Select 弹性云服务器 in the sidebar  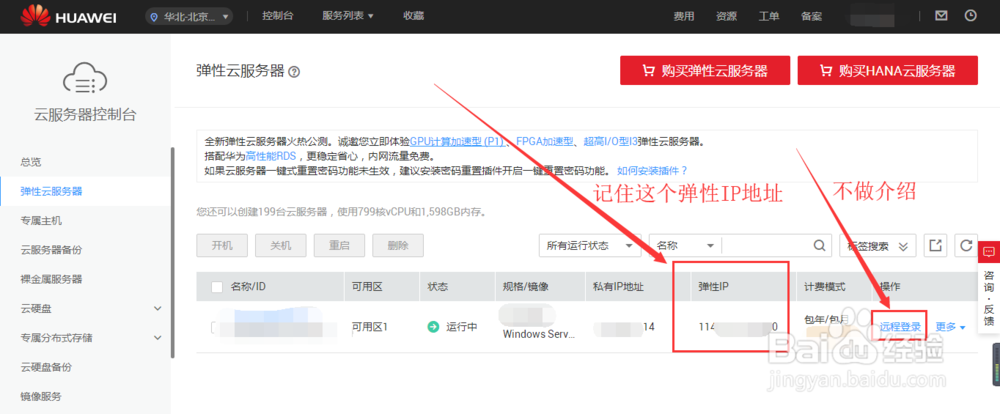click(86, 191)
